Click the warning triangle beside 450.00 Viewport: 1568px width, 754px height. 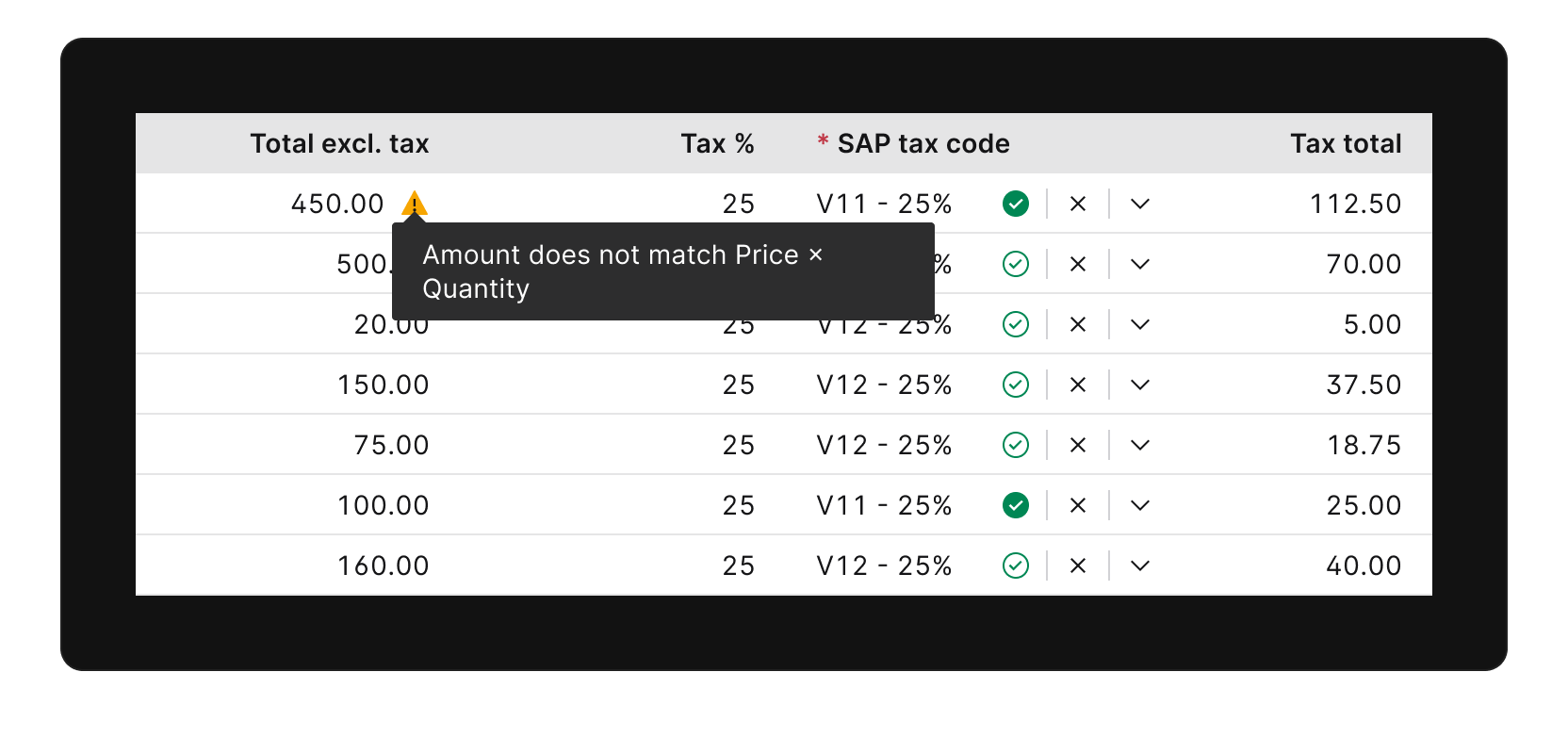pyautogui.click(x=416, y=203)
